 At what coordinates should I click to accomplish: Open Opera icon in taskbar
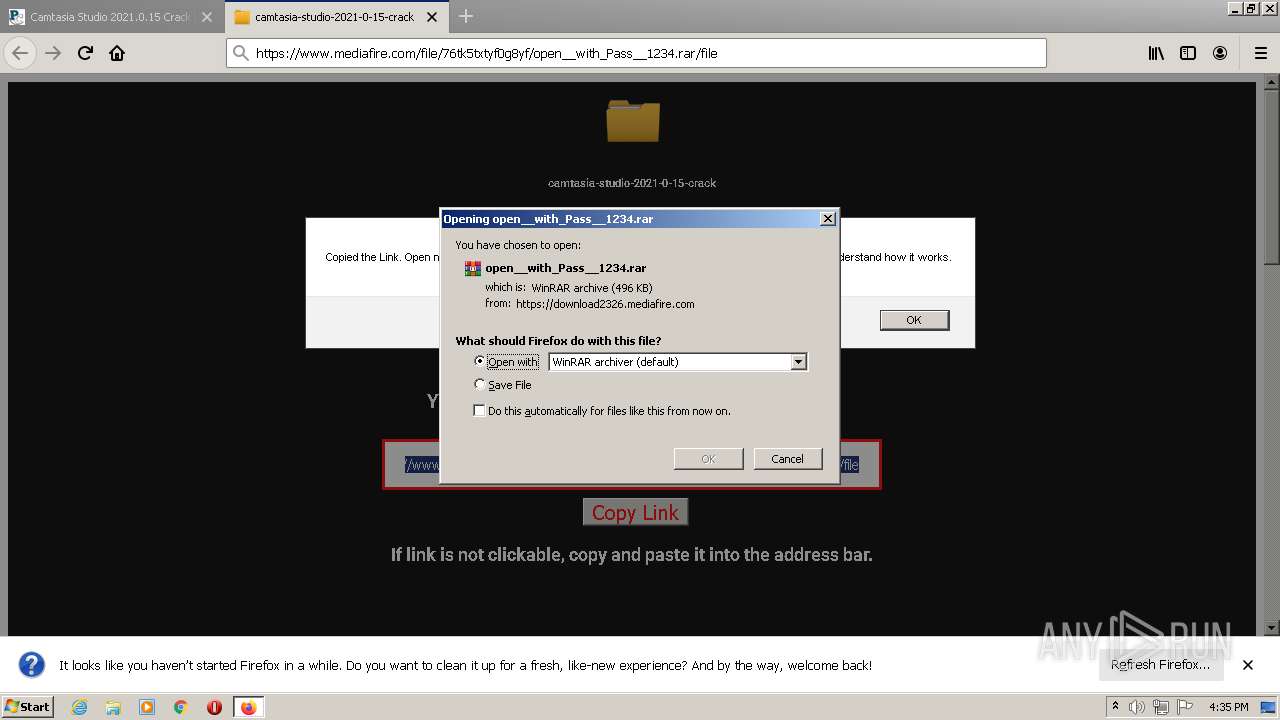click(x=214, y=707)
